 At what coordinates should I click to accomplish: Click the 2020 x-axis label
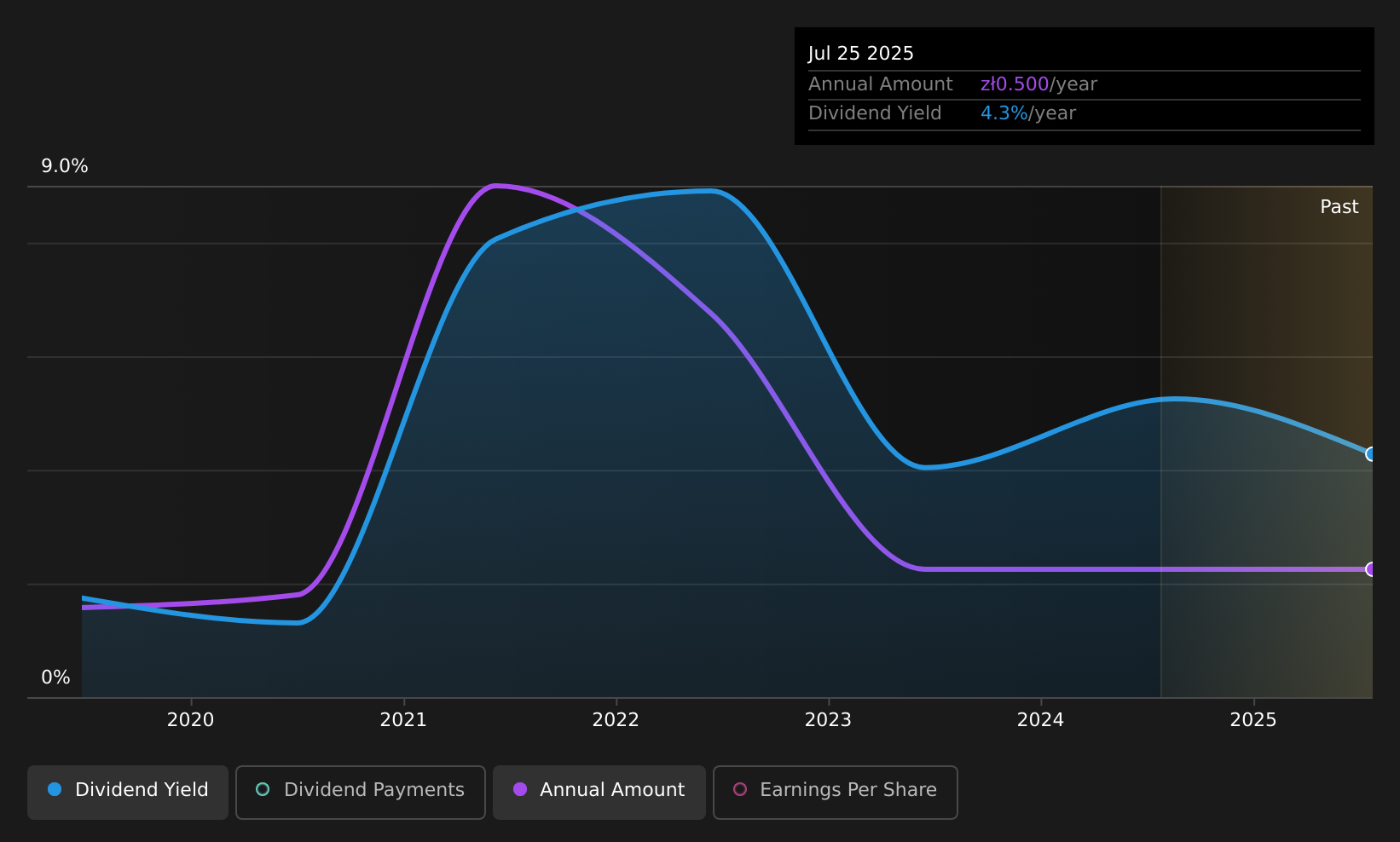[191, 720]
